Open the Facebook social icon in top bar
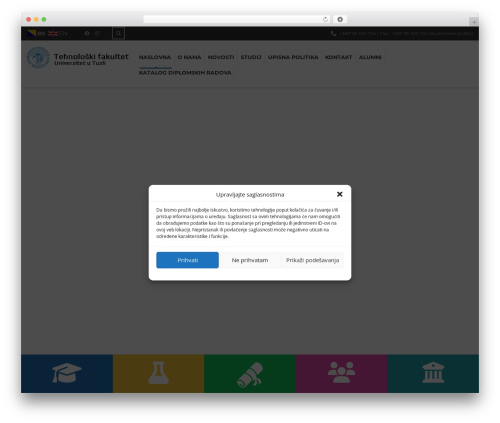 87,33
